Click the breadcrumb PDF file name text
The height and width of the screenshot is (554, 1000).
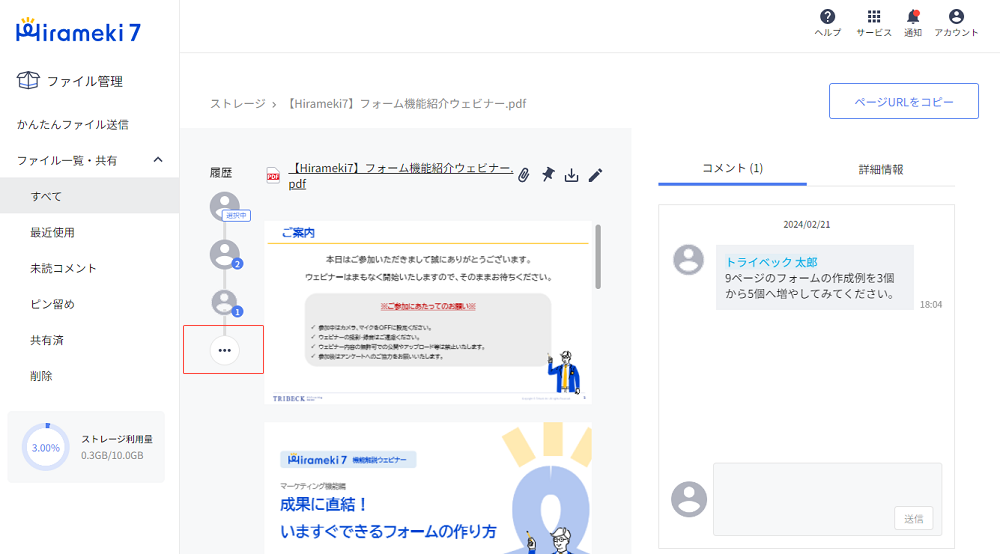(x=405, y=103)
